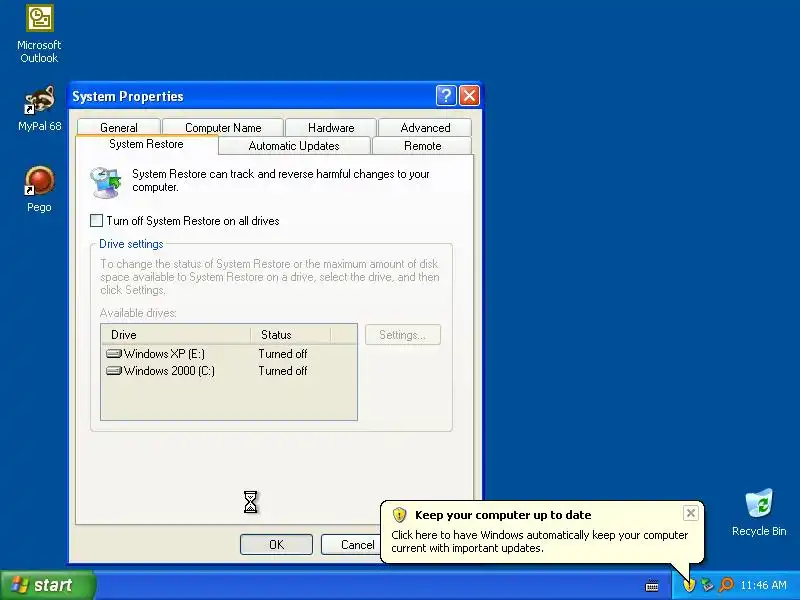
Task: Check Turn off System Restore on all drives
Action: [96, 220]
